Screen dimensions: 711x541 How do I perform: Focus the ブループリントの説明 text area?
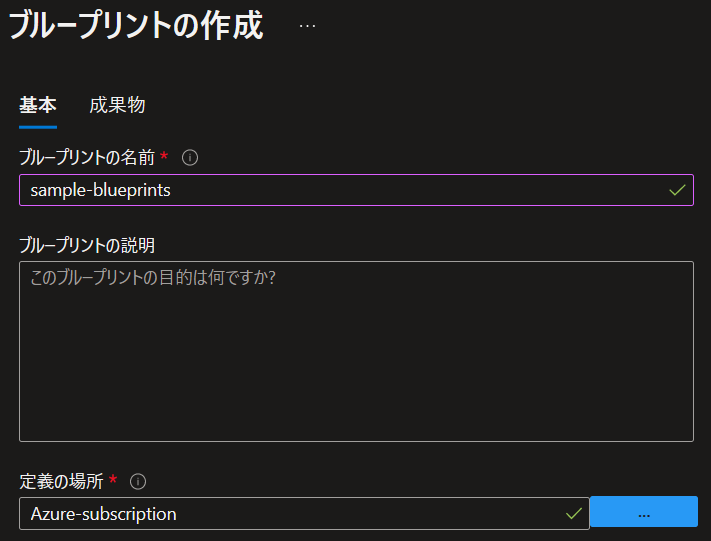[356, 351]
